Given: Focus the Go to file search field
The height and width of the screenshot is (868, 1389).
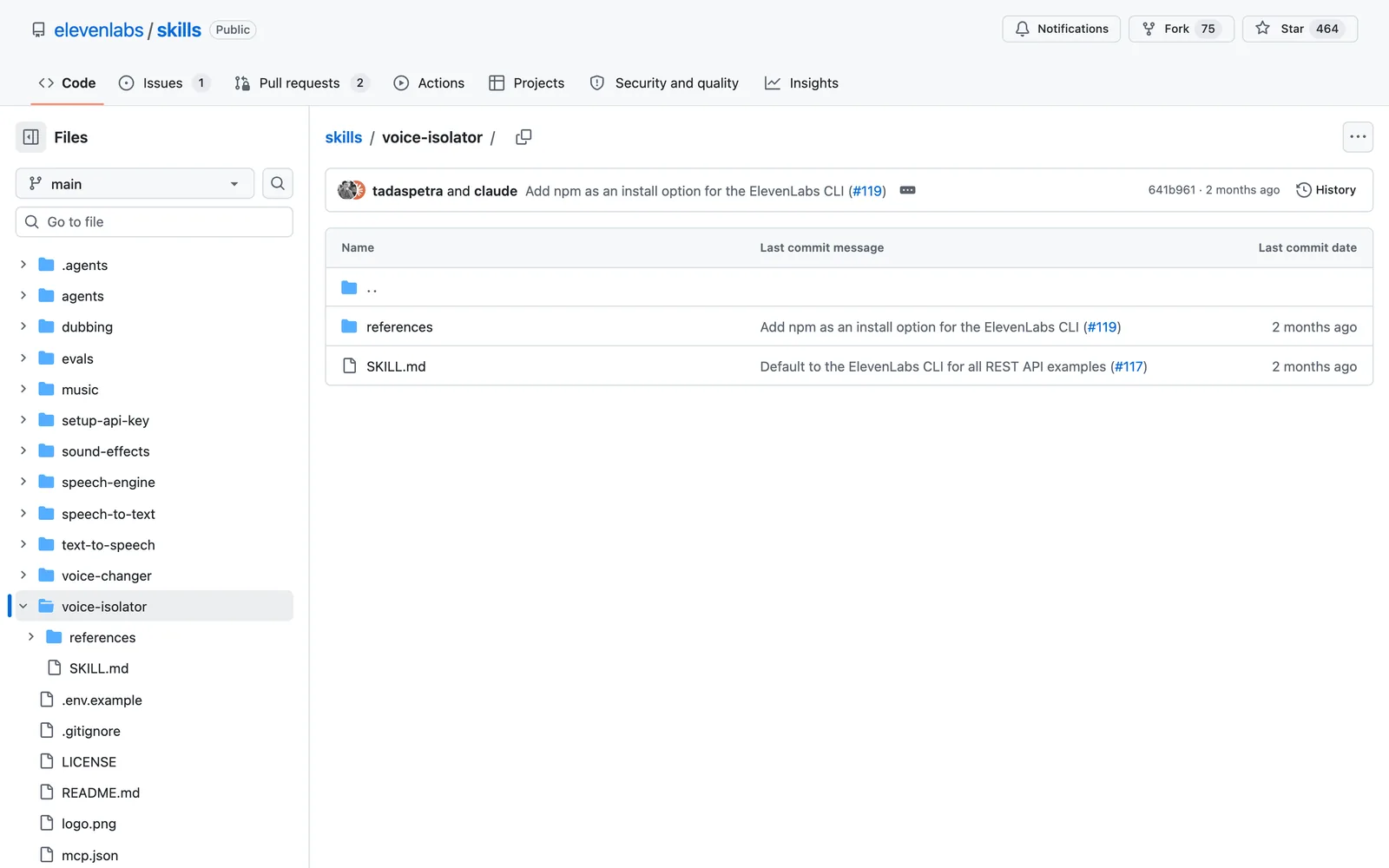Looking at the screenshot, I should (155, 222).
